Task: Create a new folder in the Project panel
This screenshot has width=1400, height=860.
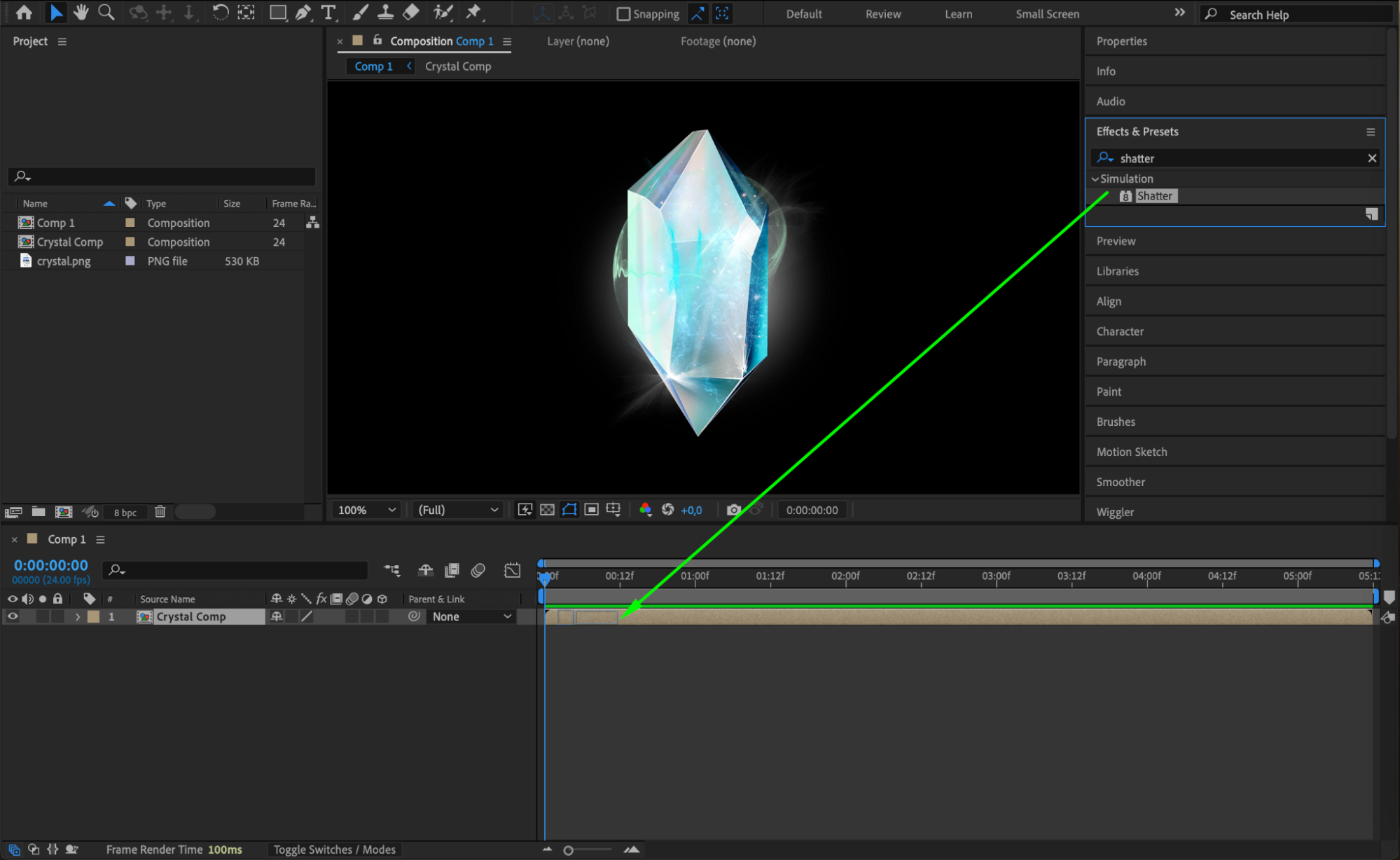Action: pos(39,512)
